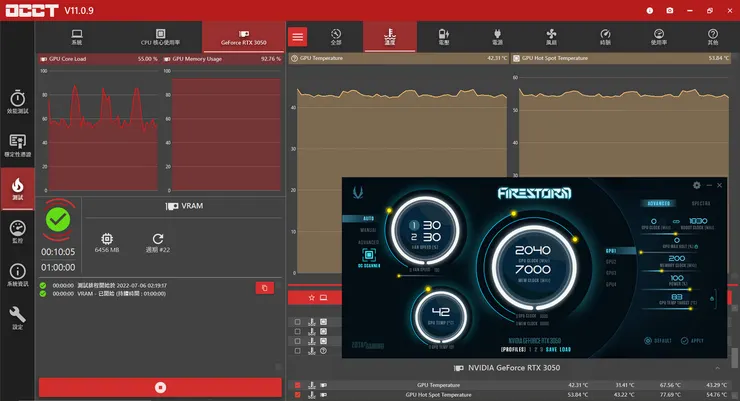Select the voltage battery filter tab
The width and height of the screenshot is (740, 401).
coord(444,37)
